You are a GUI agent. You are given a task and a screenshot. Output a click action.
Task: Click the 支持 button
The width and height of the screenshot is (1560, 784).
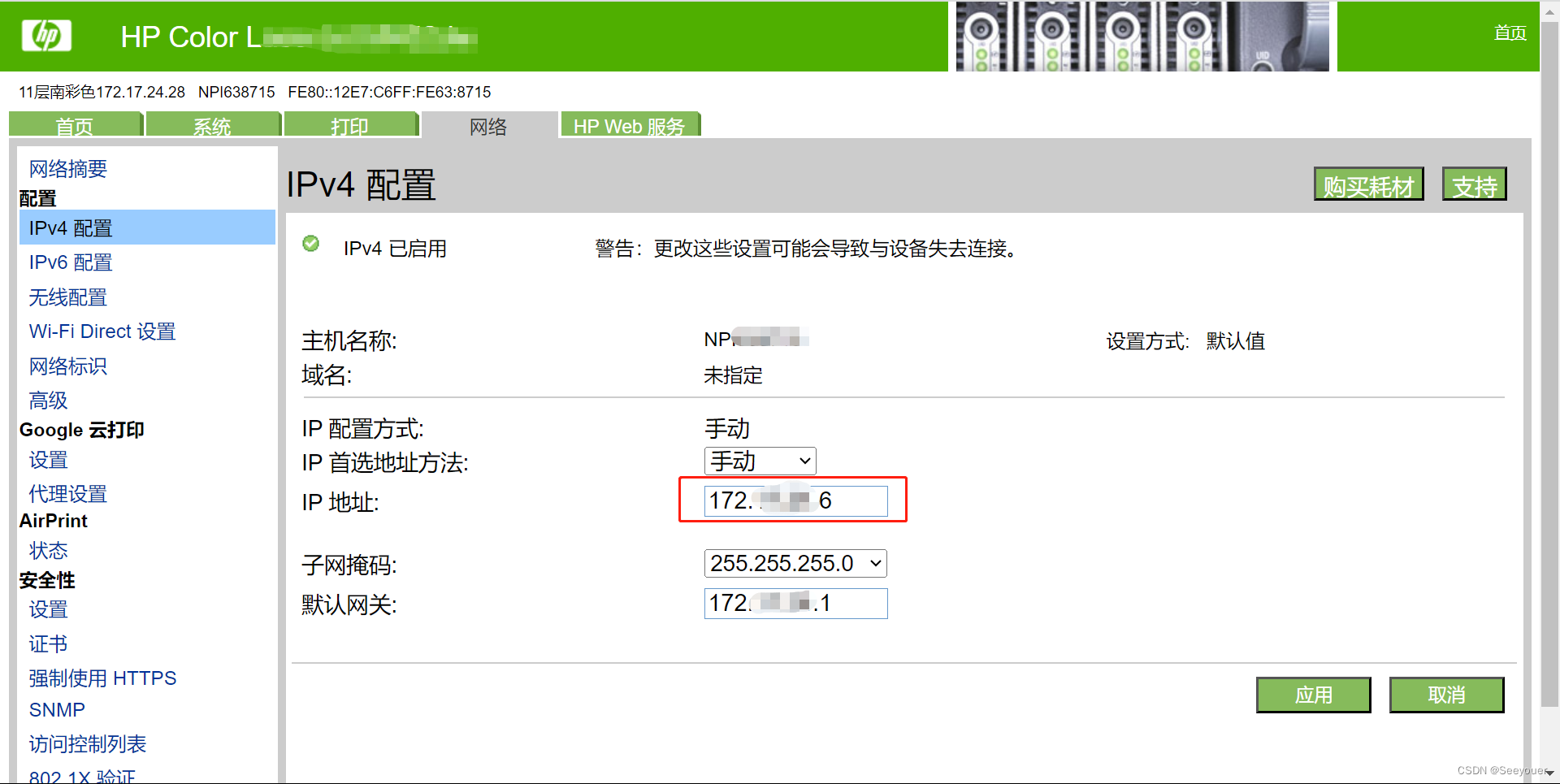1475,185
